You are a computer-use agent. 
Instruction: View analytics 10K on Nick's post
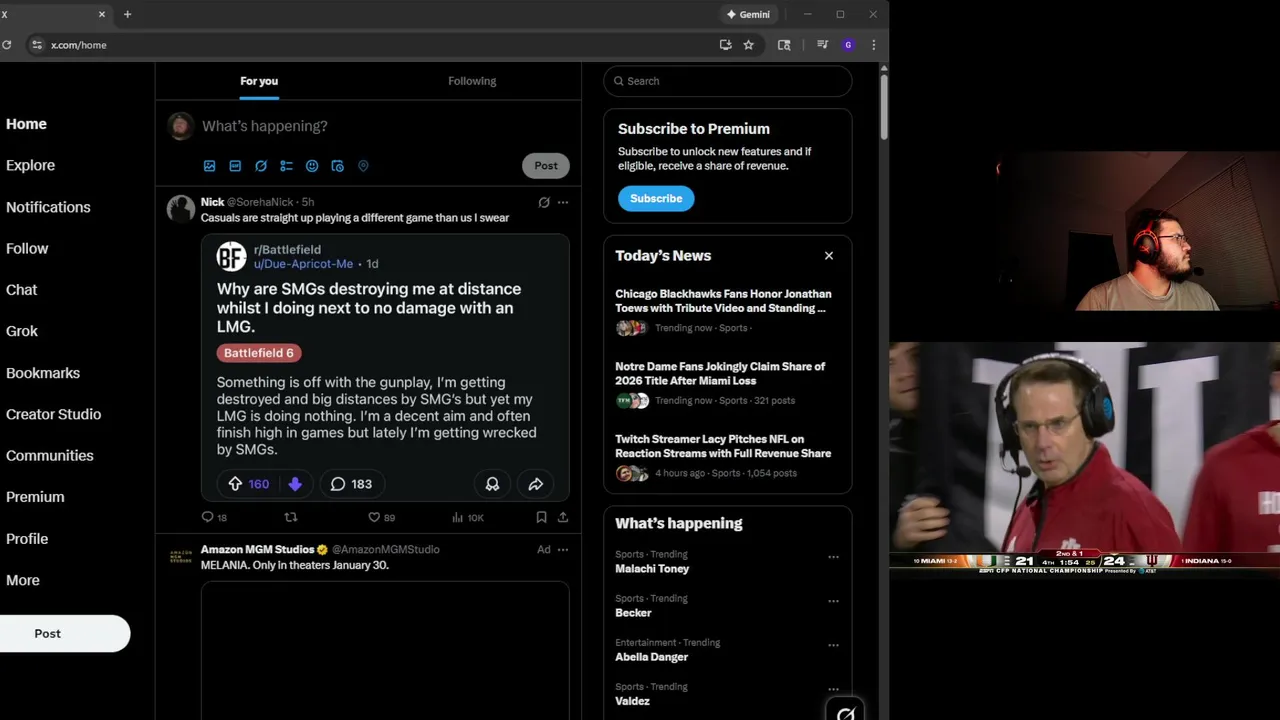pyautogui.click(x=467, y=517)
